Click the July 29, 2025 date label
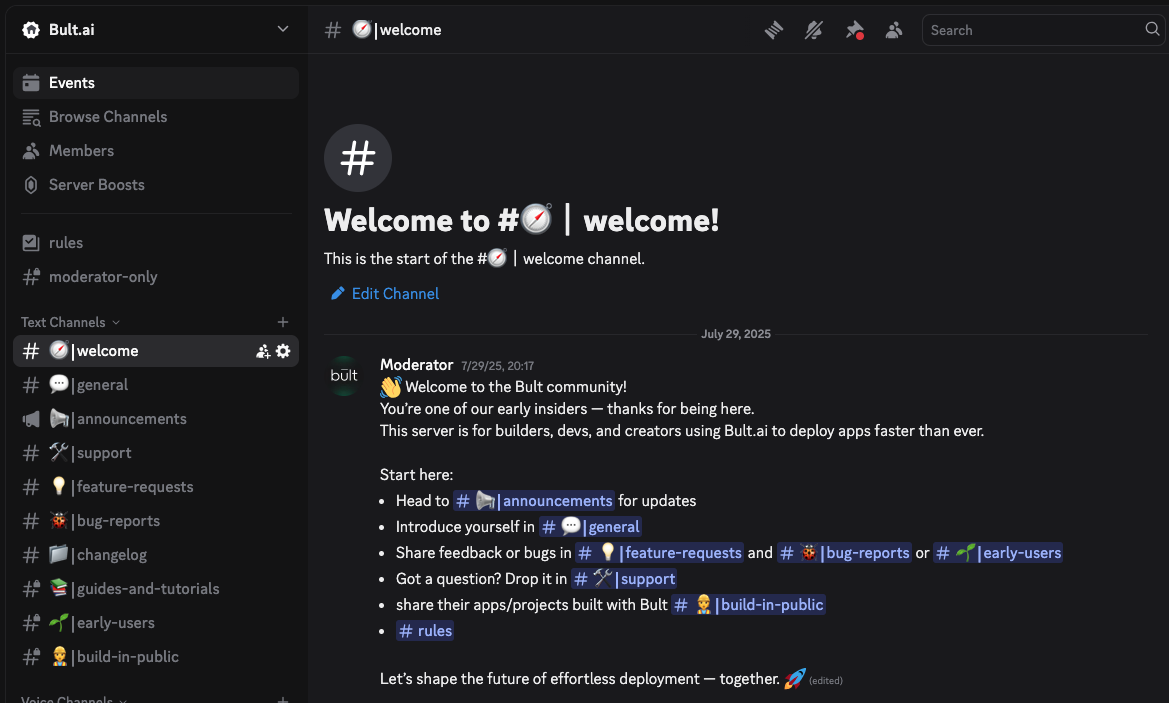Viewport: 1169px width, 703px height. 736,334
